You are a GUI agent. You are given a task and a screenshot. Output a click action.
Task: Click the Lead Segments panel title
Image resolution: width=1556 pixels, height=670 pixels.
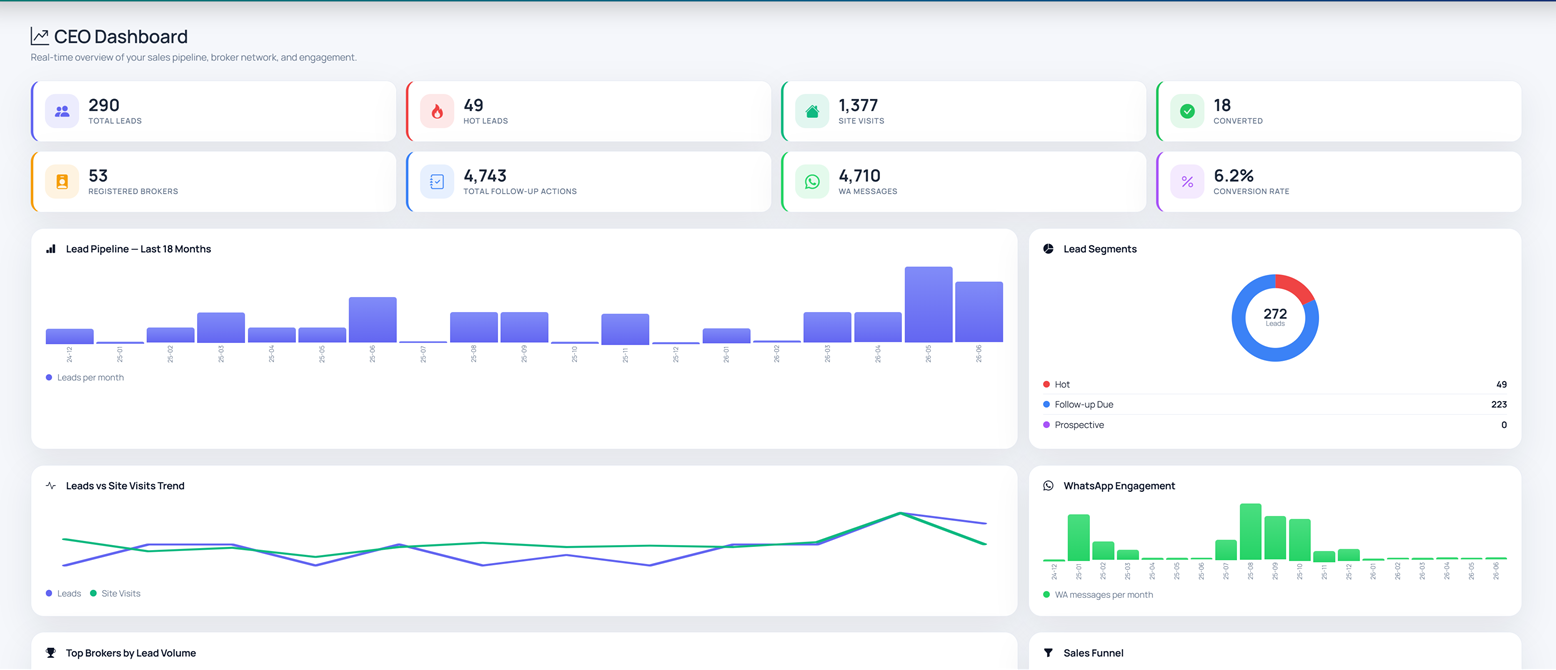click(x=1100, y=249)
